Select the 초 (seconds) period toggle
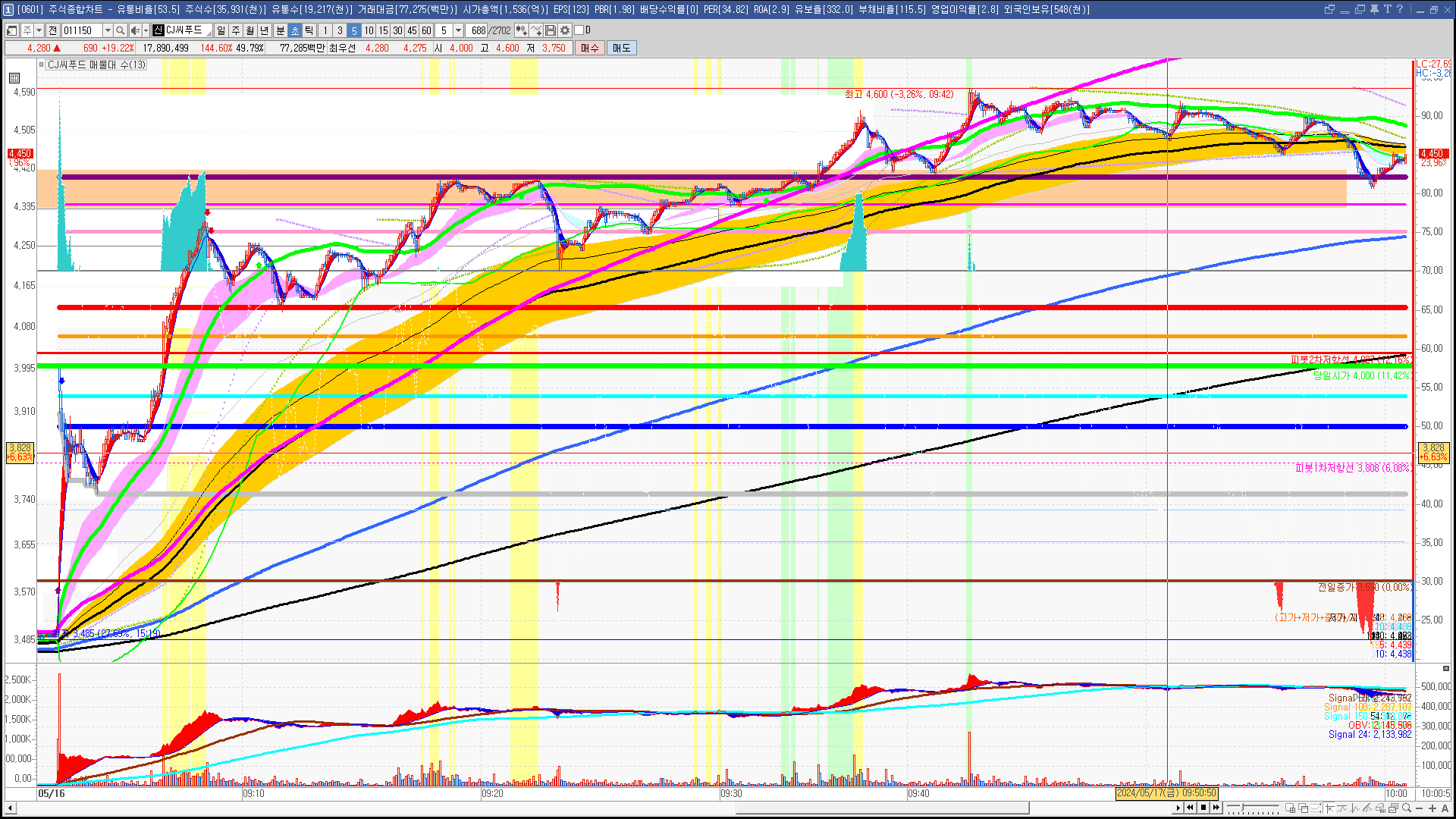This screenshot has width=1456, height=819. pos(295,30)
